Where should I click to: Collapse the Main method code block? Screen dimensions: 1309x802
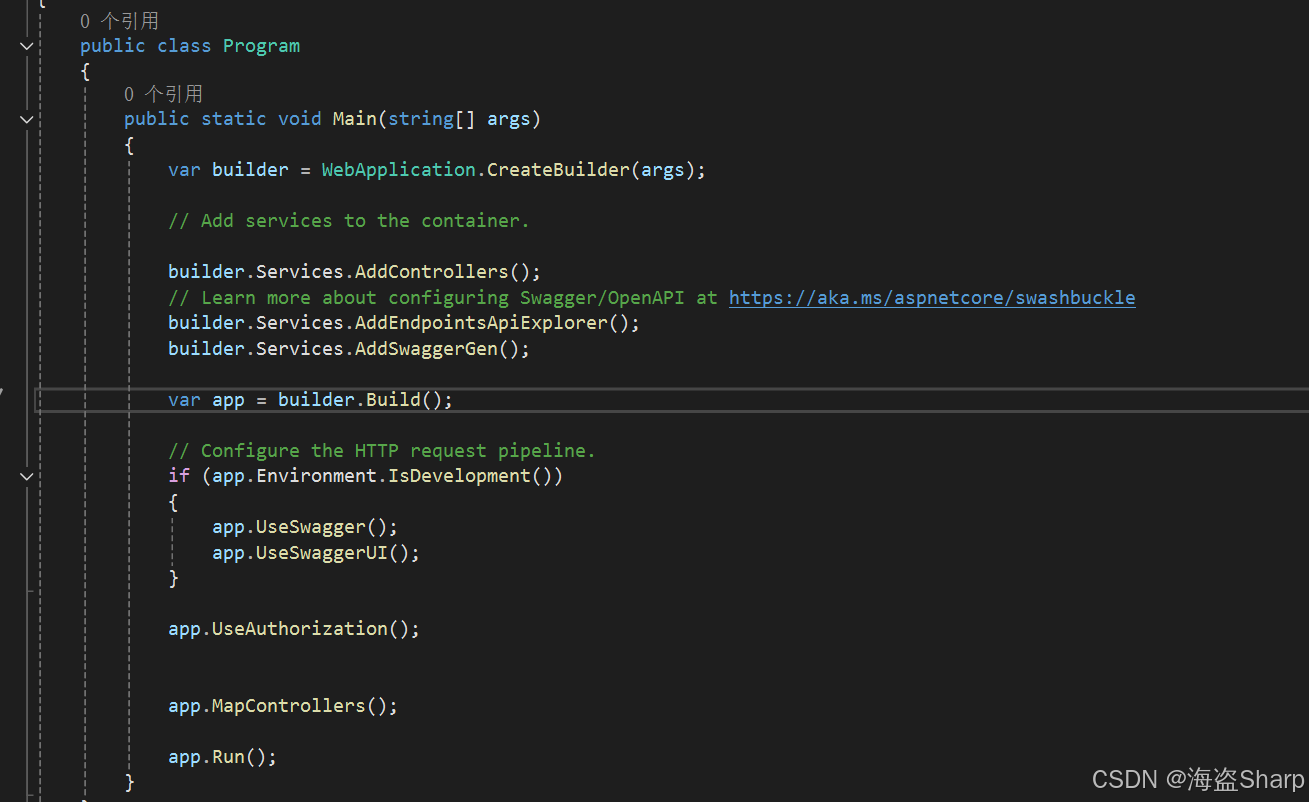pyautogui.click(x=26, y=119)
